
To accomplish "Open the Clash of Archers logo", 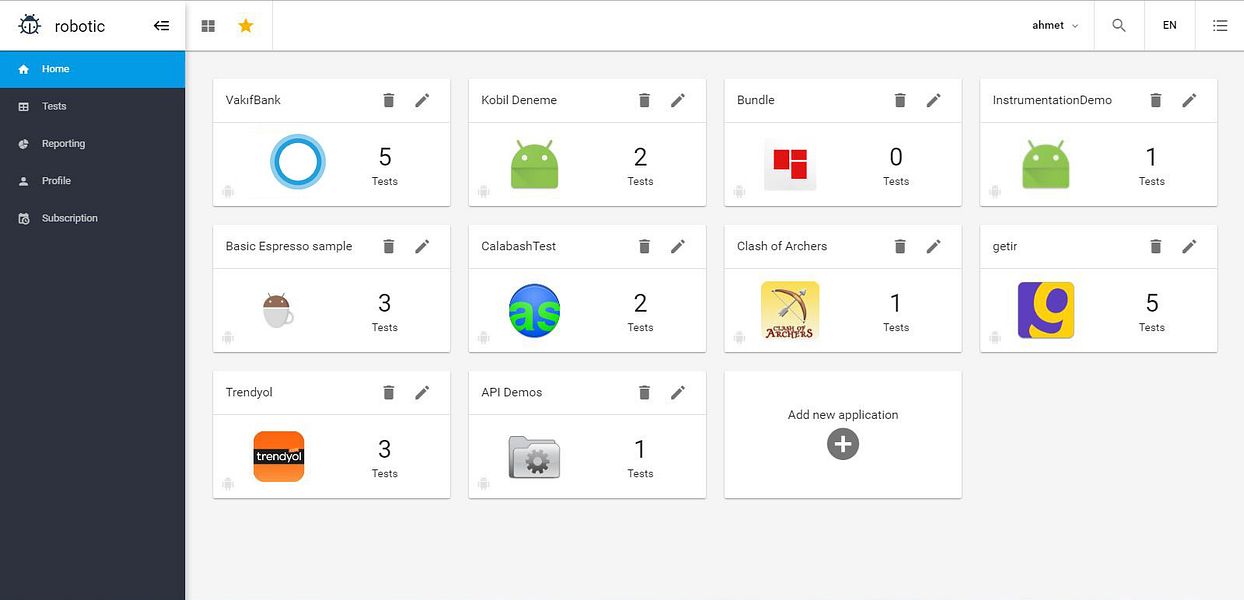I will click(x=790, y=311).
